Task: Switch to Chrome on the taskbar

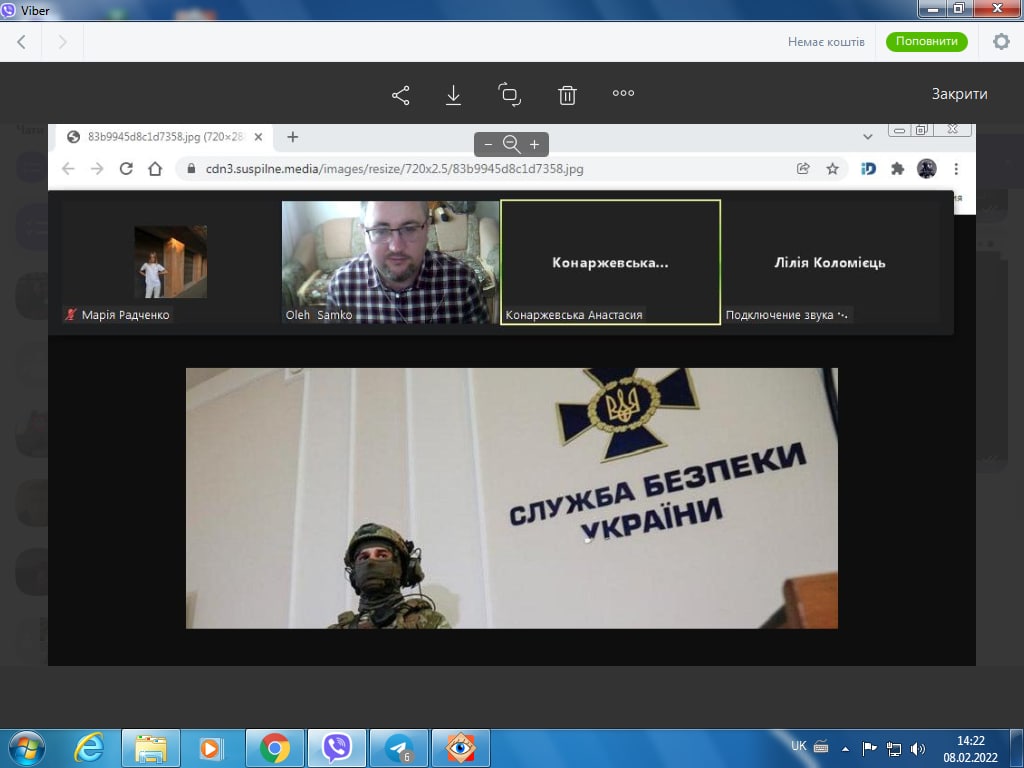Action: [275, 748]
